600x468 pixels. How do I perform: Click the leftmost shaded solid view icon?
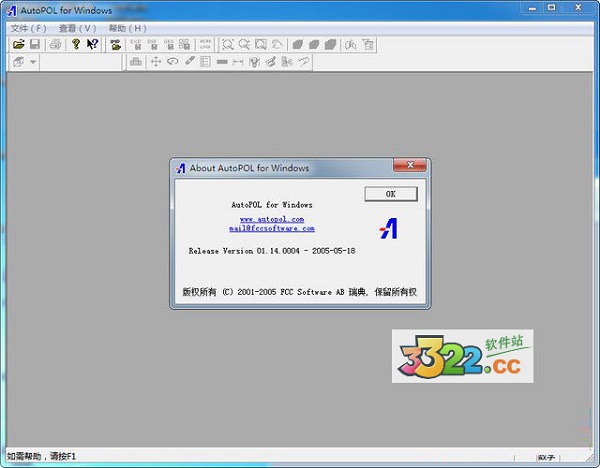pyautogui.click(x=297, y=44)
